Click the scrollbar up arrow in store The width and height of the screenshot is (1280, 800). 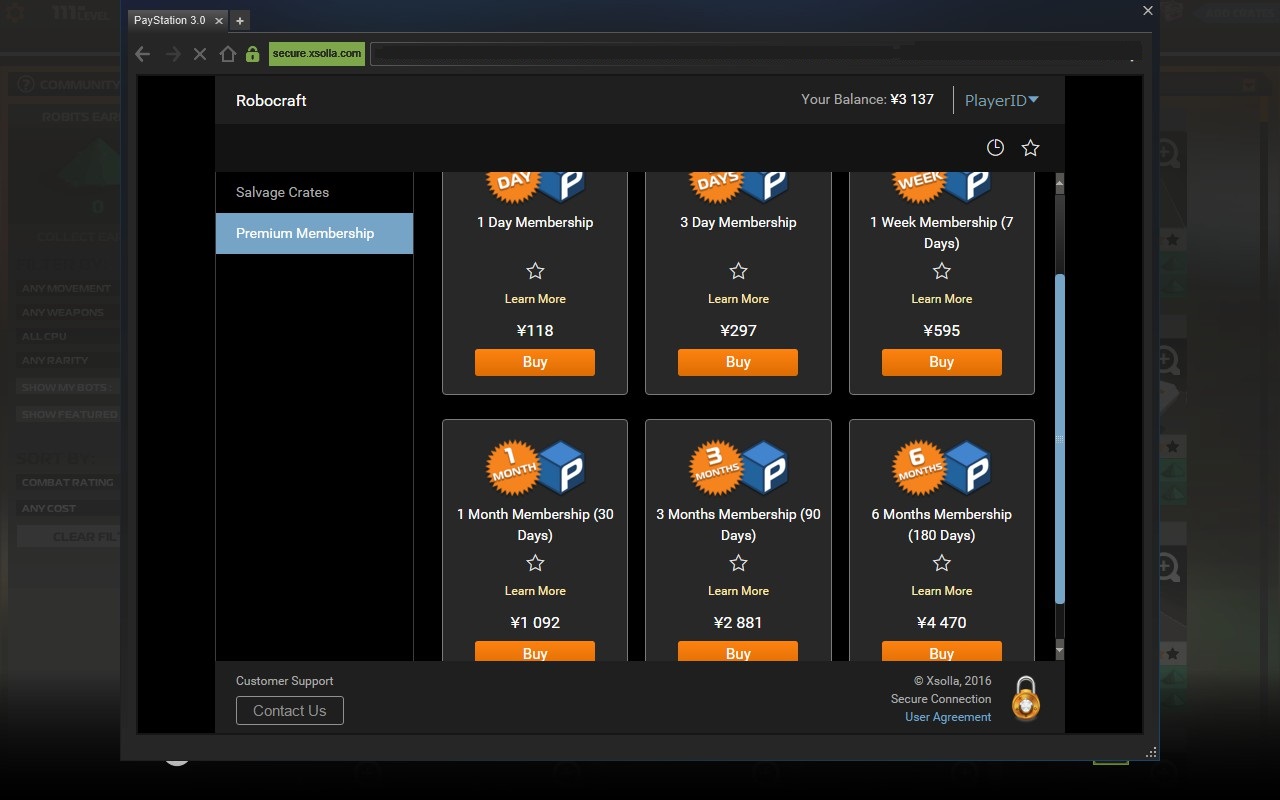coord(1060,184)
